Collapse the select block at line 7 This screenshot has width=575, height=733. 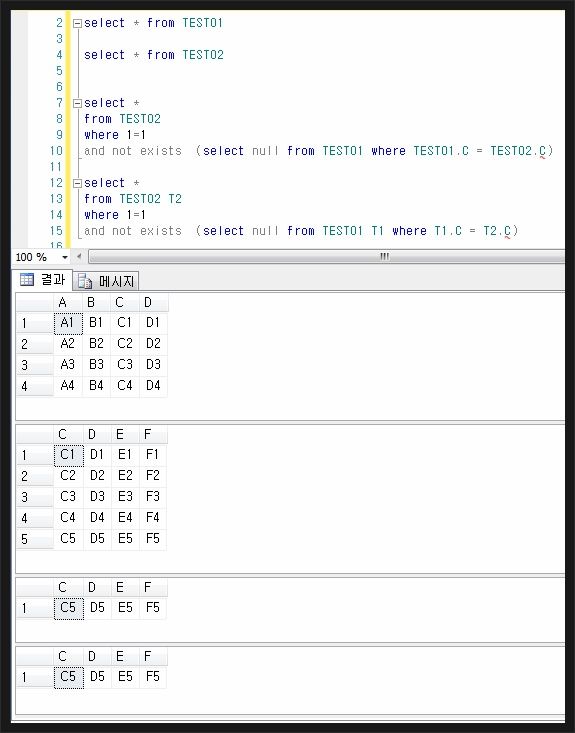[x=78, y=103]
